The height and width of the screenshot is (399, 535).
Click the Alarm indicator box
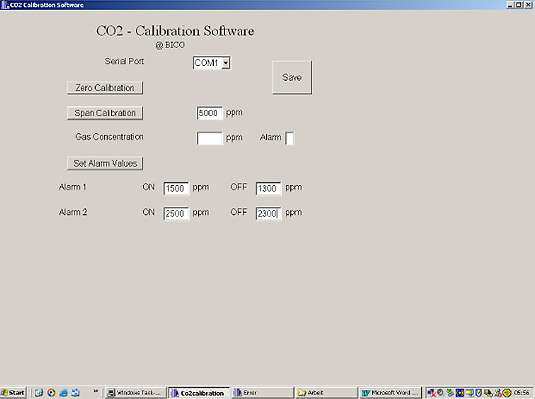(289, 138)
